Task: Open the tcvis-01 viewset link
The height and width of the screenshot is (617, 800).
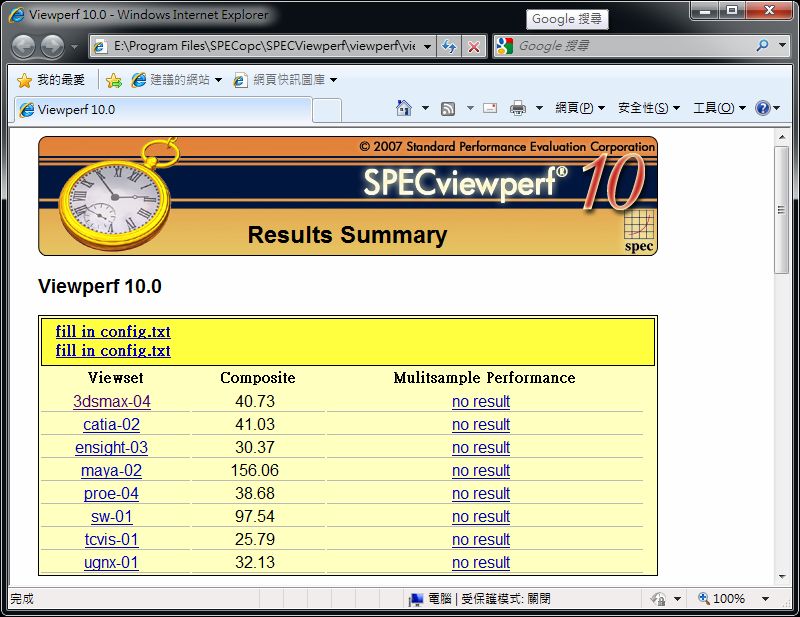Action: click(x=111, y=539)
